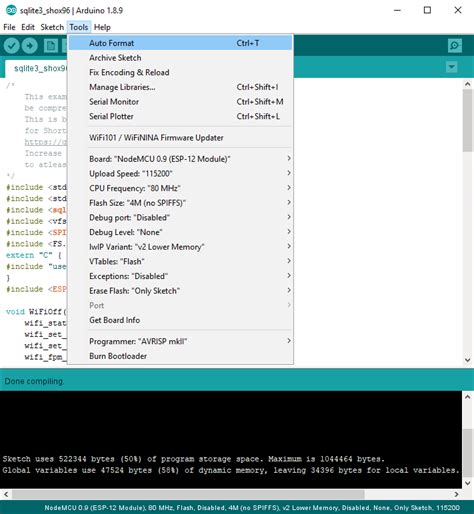Open the Edit menu
Screen dimensions: 474x514
coord(28,27)
